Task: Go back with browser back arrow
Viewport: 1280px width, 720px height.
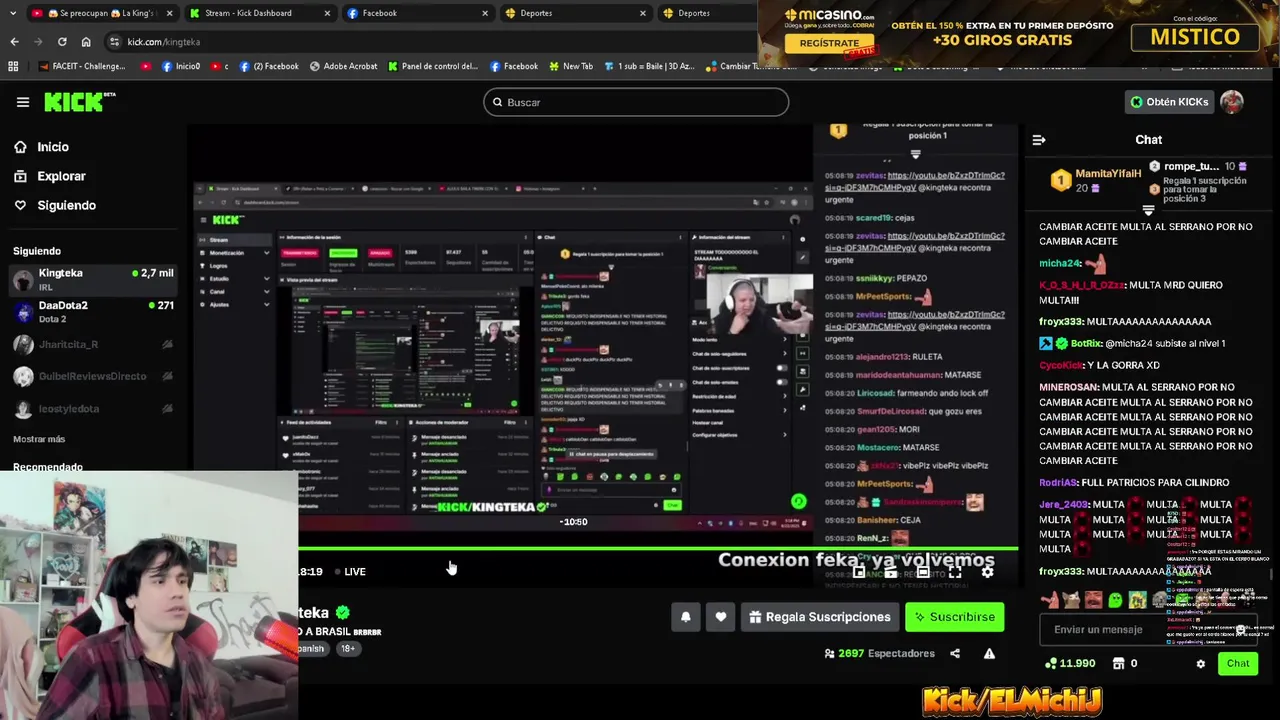Action: pos(14,42)
